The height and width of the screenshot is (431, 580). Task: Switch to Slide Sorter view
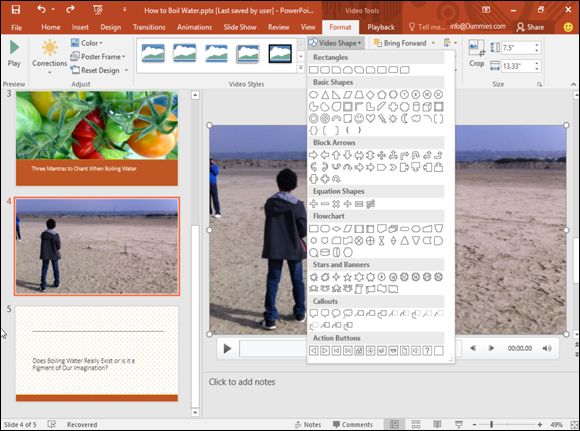(x=416, y=424)
